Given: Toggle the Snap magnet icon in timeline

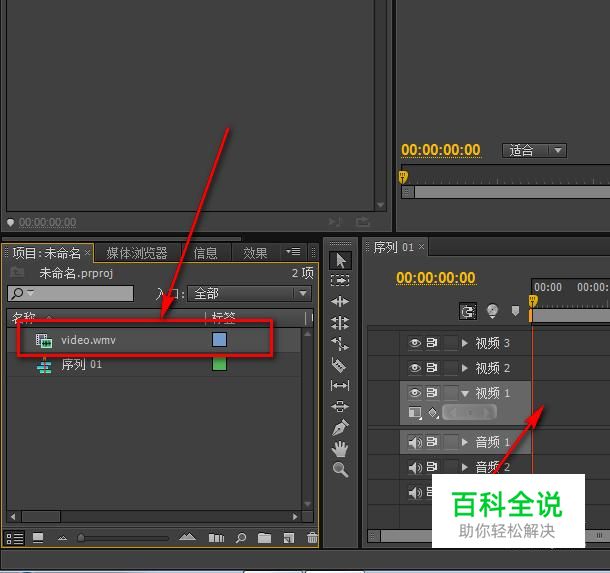Looking at the screenshot, I should click(468, 311).
